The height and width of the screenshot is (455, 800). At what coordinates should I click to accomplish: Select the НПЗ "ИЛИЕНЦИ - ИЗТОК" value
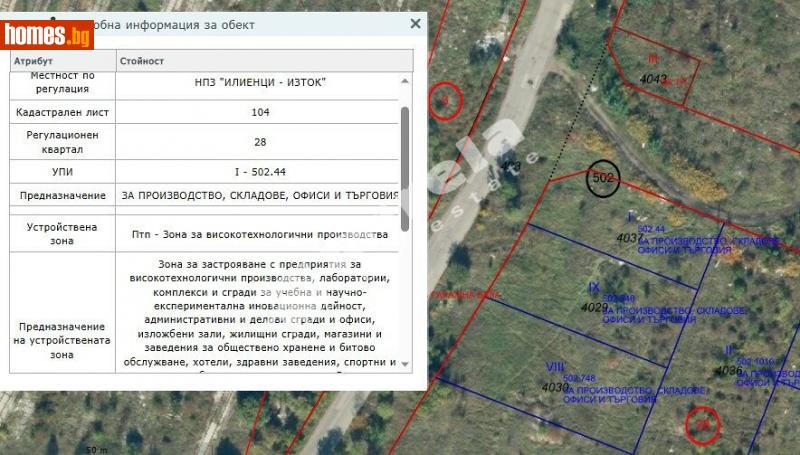tap(260, 82)
